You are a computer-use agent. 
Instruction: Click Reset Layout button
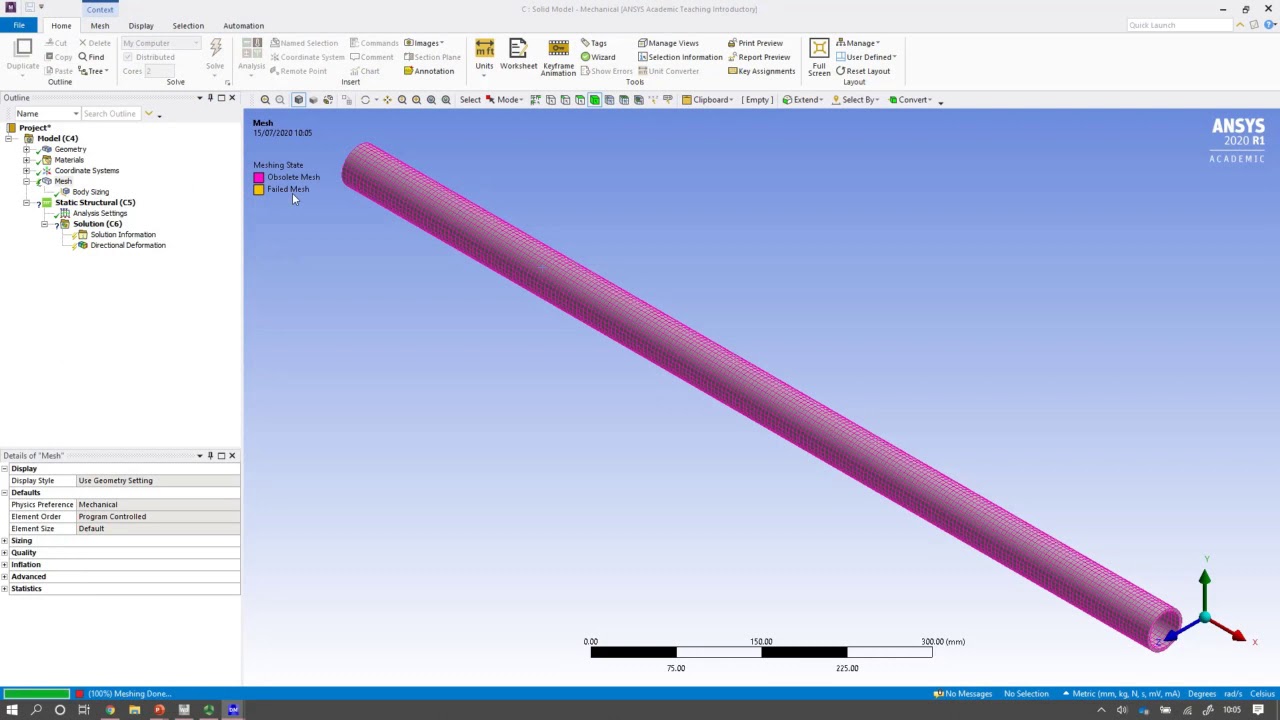click(x=863, y=71)
